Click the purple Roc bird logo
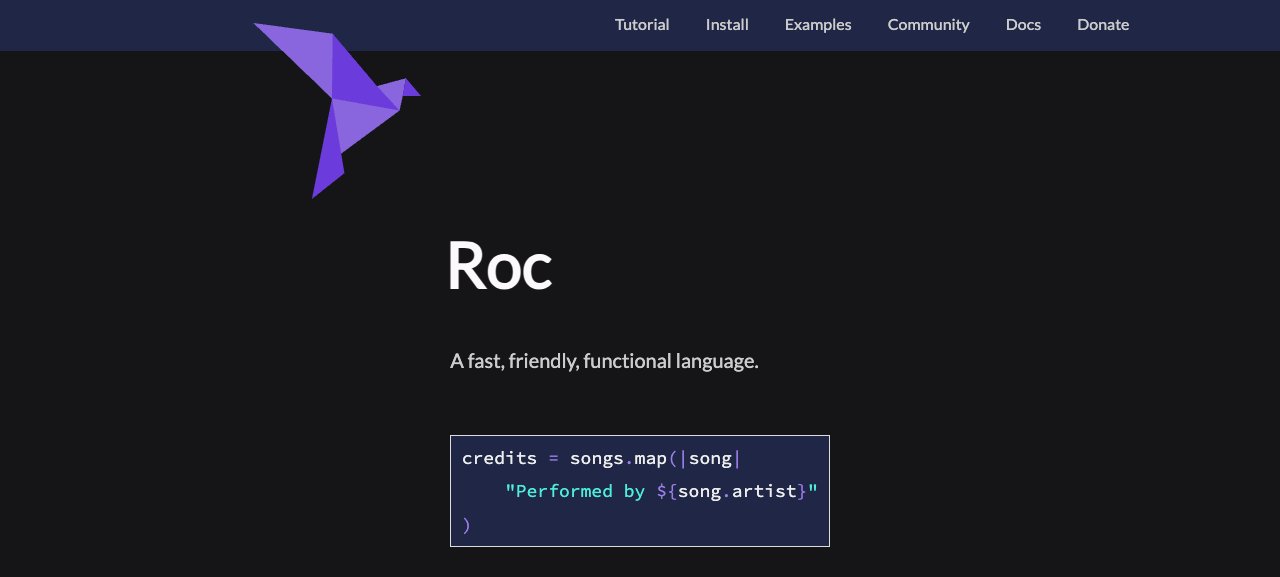The image size is (1280, 577). tap(337, 110)
